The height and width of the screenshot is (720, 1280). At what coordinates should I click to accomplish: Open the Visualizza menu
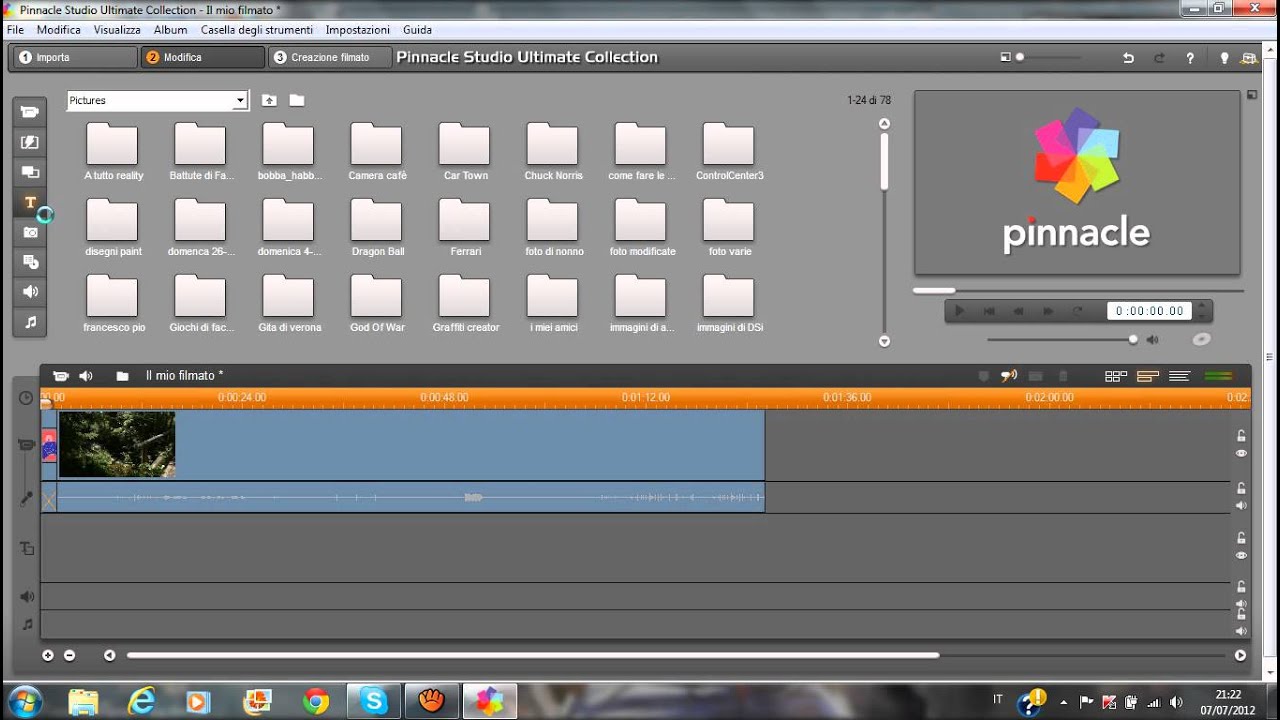click(x=117, y=30)
